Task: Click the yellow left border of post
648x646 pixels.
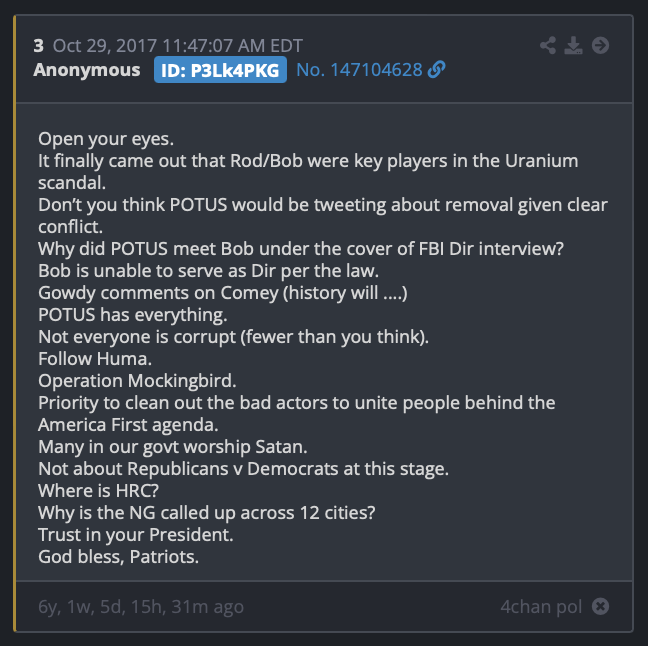Action: click(15, 323)
